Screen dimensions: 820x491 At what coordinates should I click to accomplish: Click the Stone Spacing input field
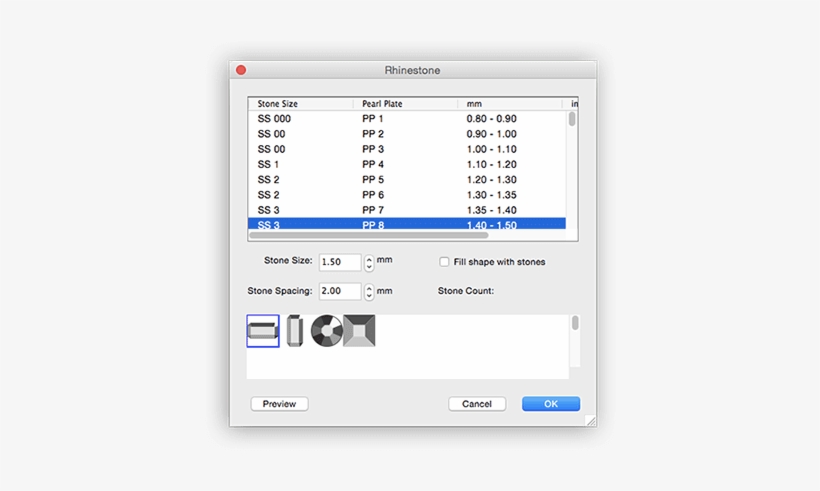(x=339, y=291)
